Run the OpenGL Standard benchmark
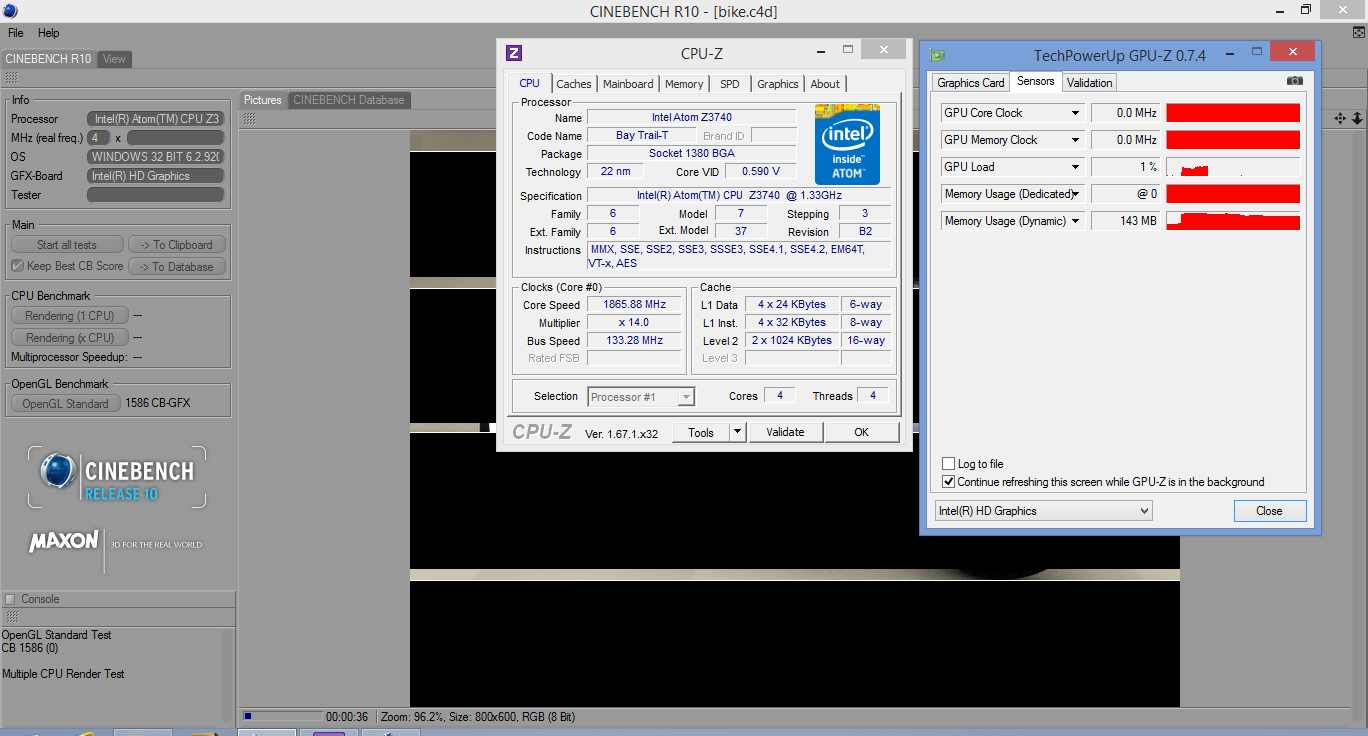The image size is (1368, 736). coord(65,404)
